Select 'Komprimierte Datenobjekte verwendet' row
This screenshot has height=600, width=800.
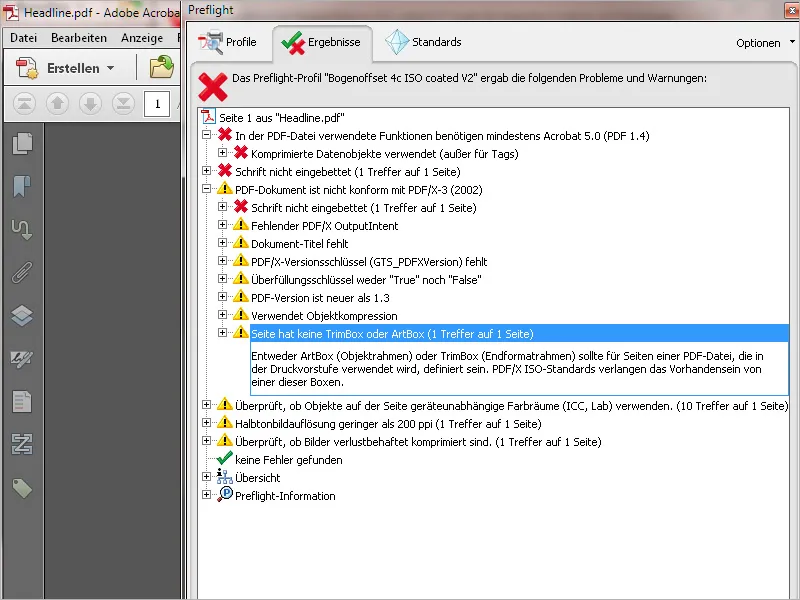tap(384, 154)
